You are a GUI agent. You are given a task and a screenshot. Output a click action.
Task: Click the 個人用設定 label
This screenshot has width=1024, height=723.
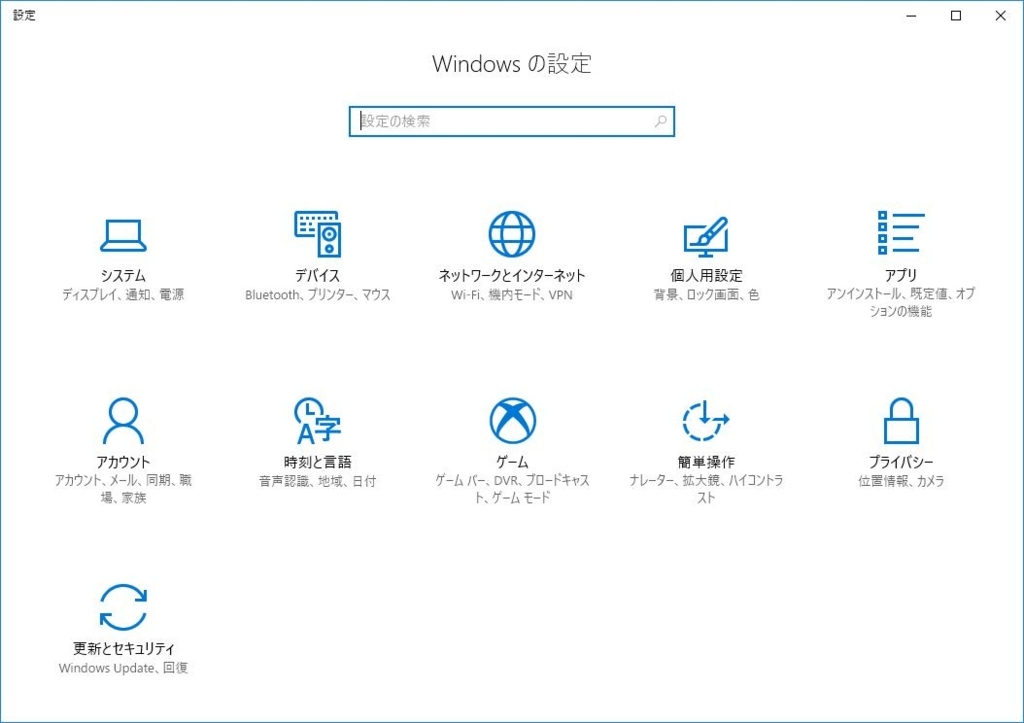click(x=706, y=275)
